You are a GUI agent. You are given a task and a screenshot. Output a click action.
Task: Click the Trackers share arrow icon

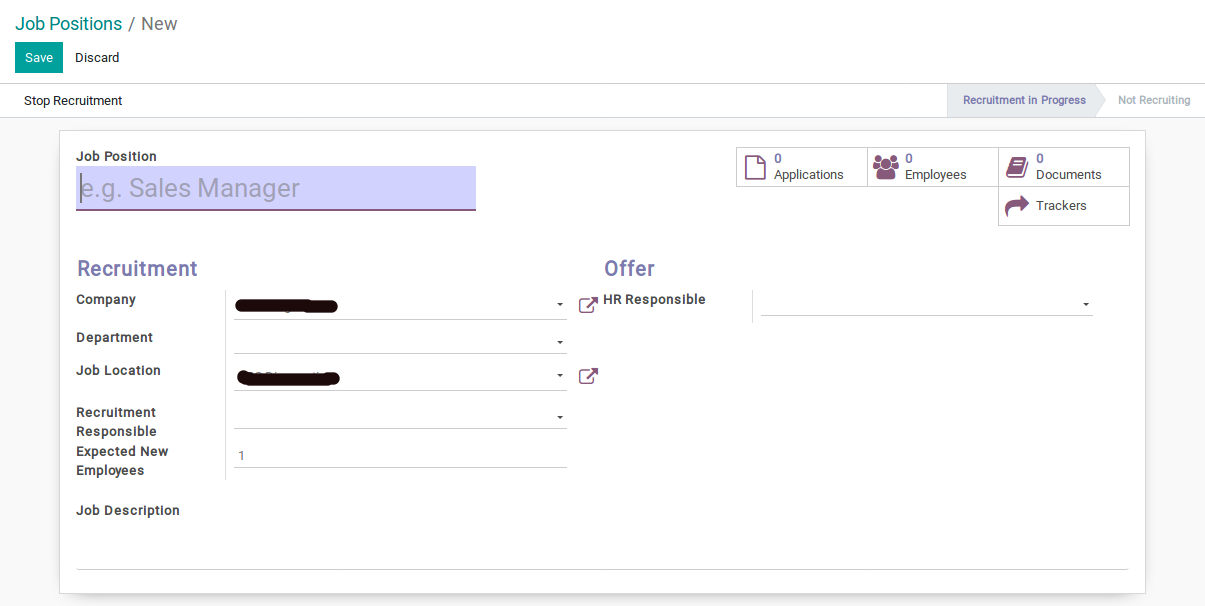(1017, 206)
